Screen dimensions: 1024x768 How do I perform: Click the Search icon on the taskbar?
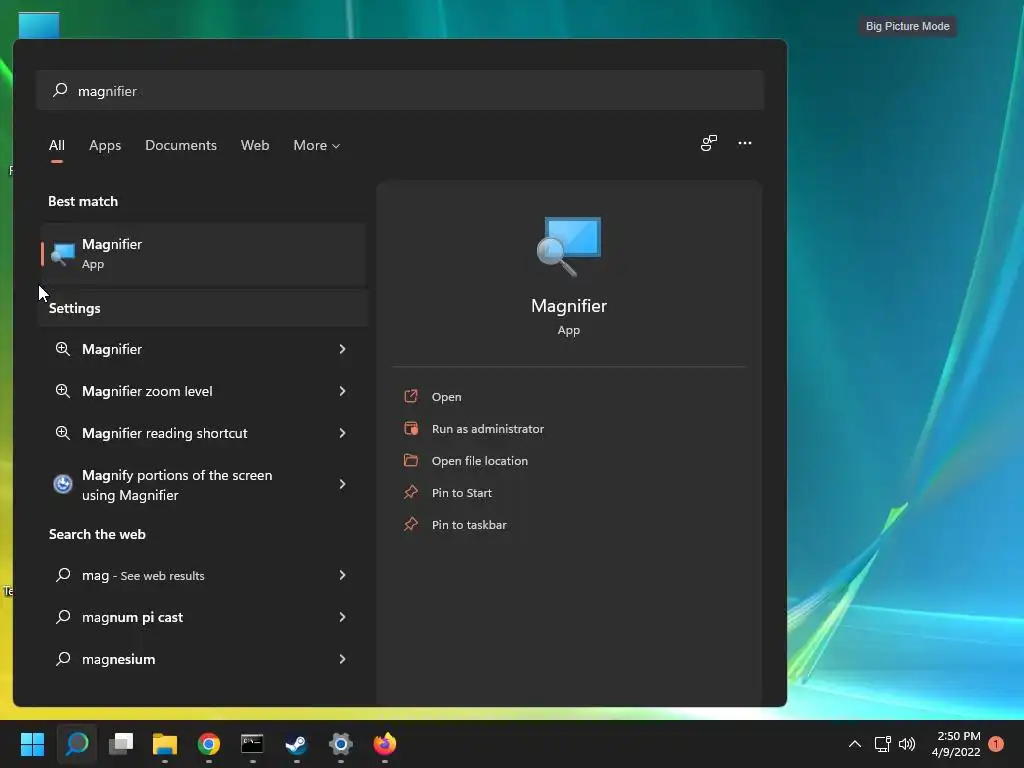77,744
